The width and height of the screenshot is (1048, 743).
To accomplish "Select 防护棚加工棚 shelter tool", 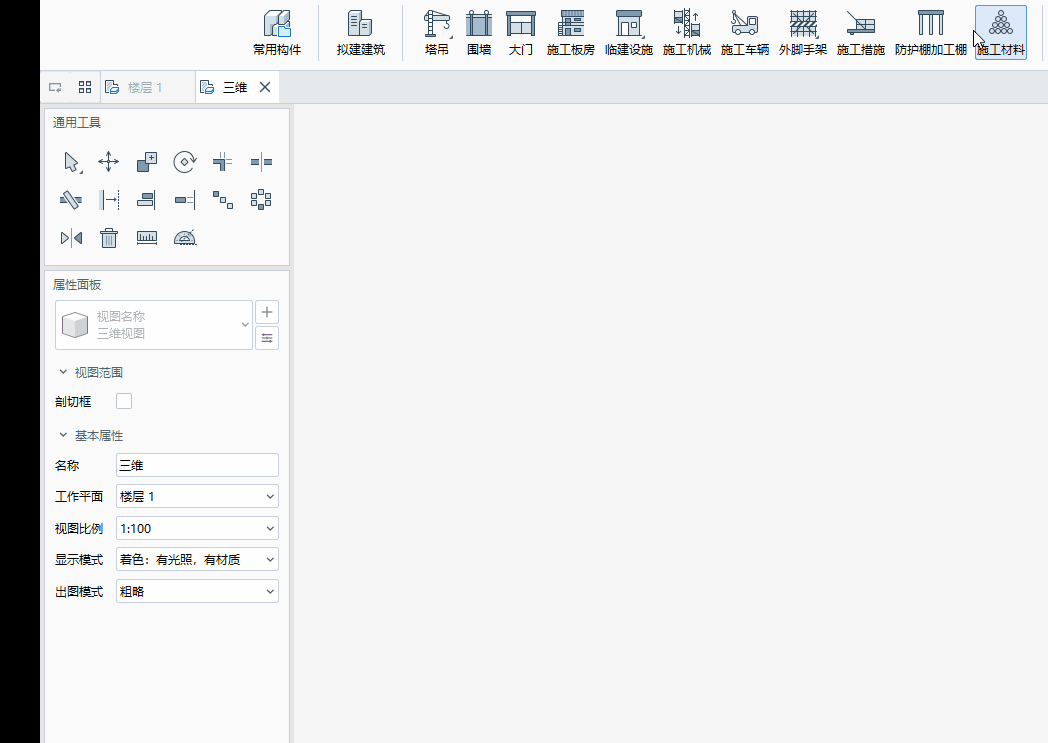I will coord(930,32).
